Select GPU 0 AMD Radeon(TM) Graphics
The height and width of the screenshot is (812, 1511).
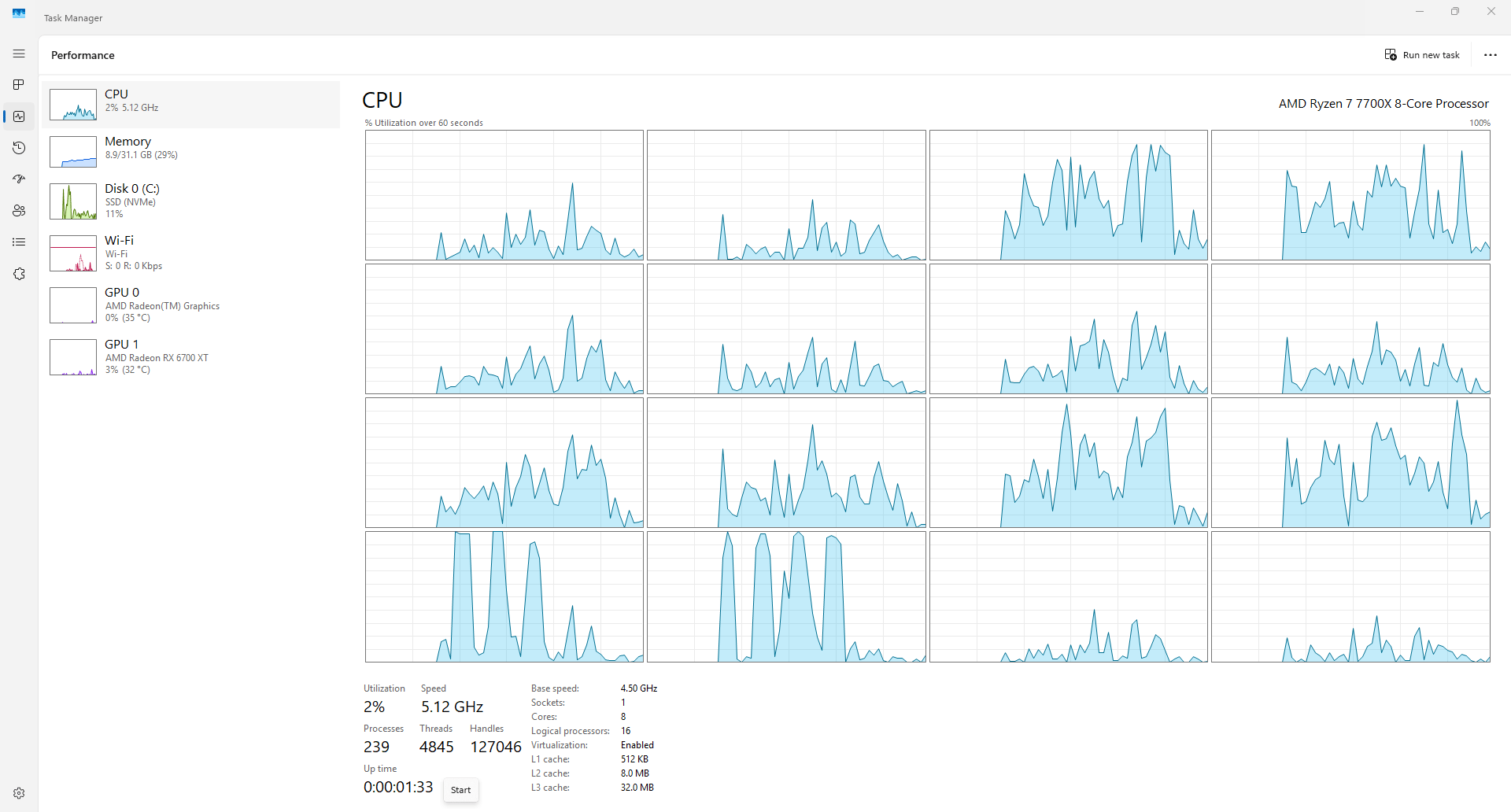[x=191, y=305]
